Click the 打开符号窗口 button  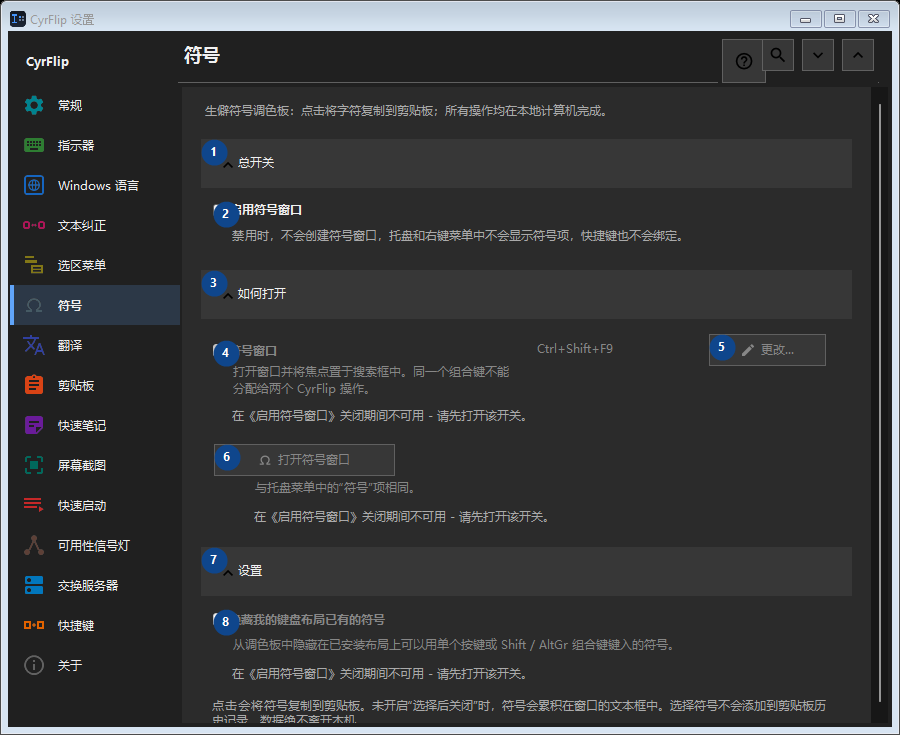point(304,460)
